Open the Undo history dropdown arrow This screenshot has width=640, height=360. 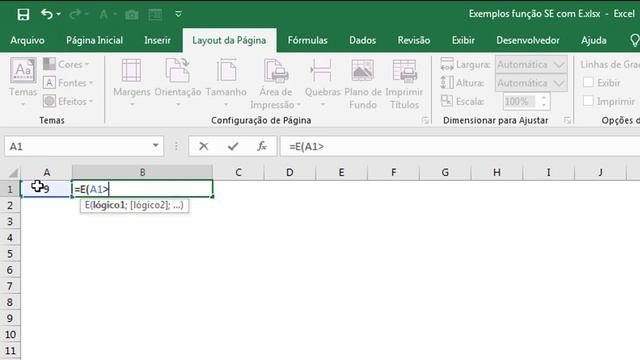click(59, 14)
